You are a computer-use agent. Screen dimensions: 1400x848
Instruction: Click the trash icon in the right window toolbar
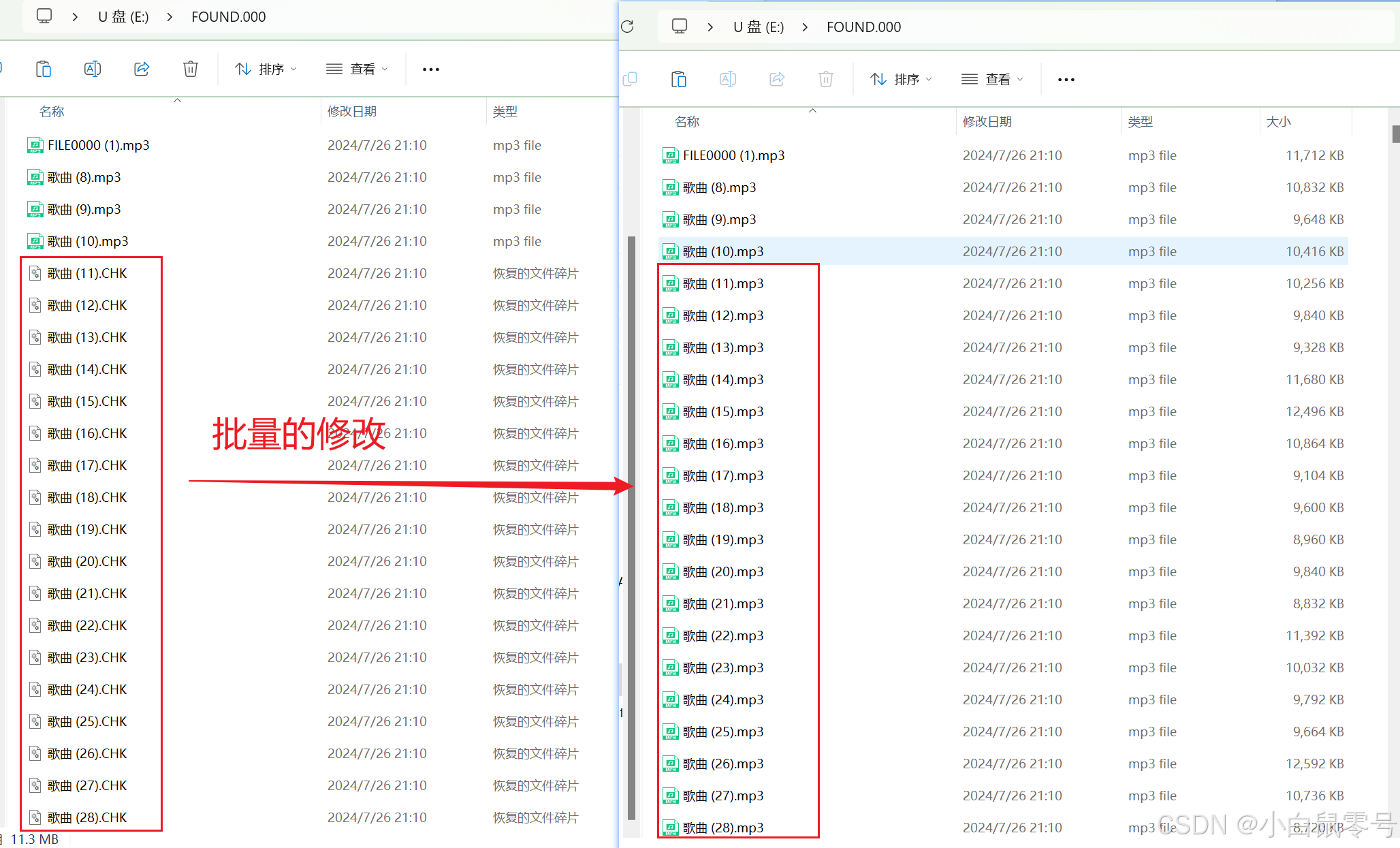[x=826, y=79]
